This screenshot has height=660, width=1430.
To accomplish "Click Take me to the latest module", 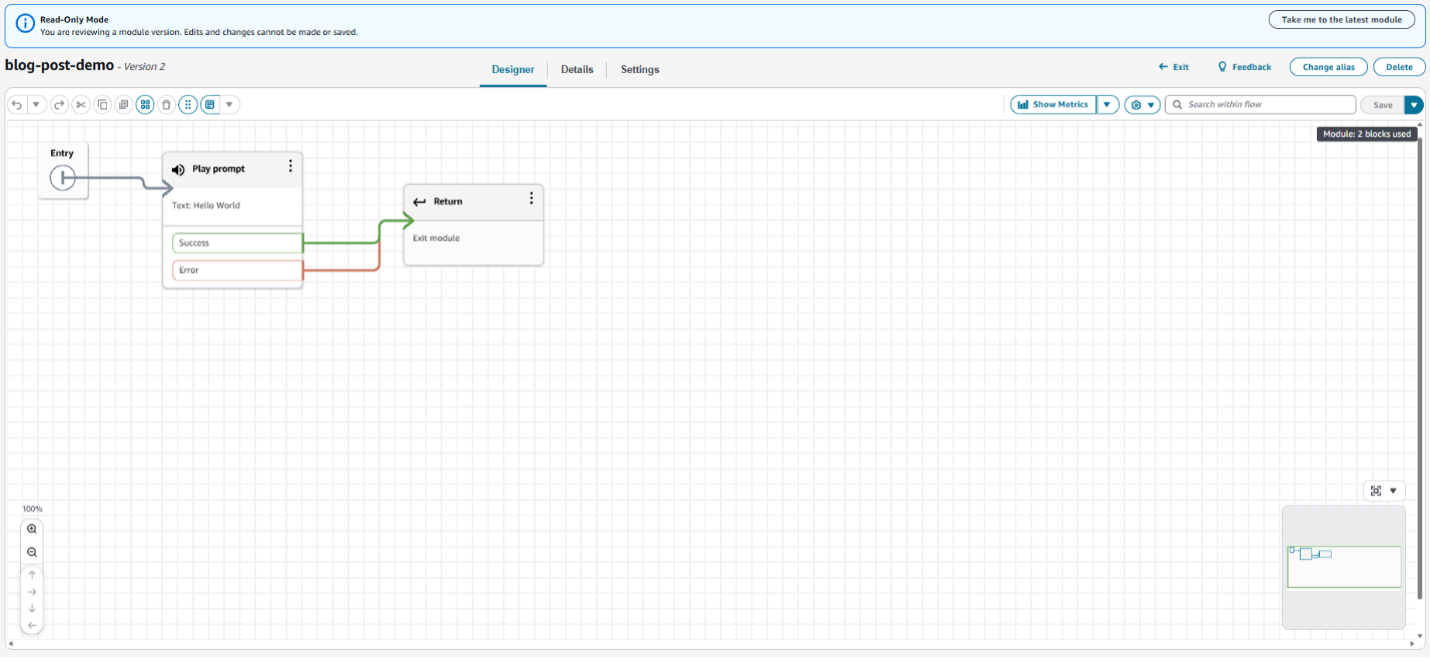I will pyautogui.click(x=1341, y=20).
